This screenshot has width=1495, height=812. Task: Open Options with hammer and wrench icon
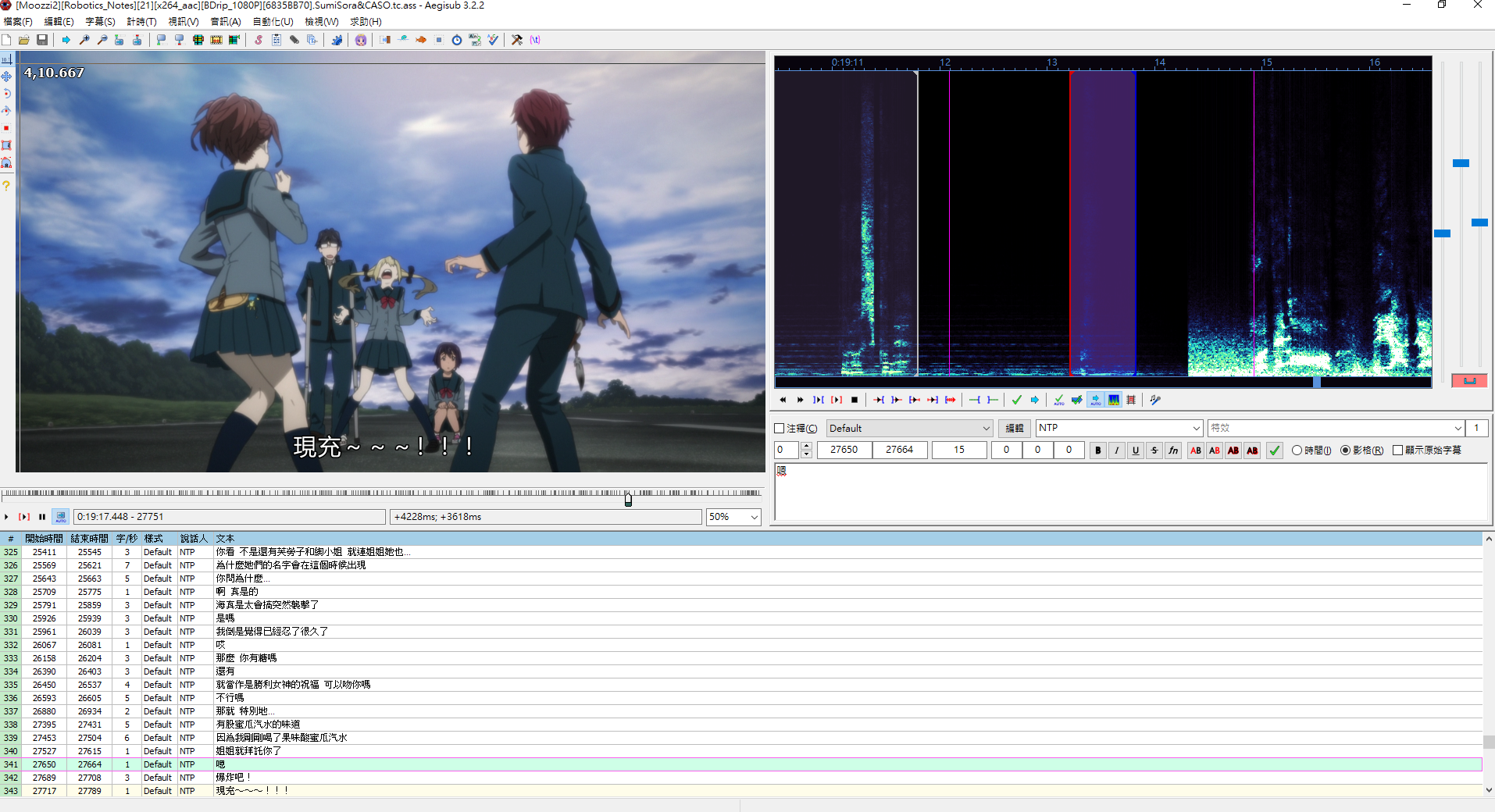point(517,40)
